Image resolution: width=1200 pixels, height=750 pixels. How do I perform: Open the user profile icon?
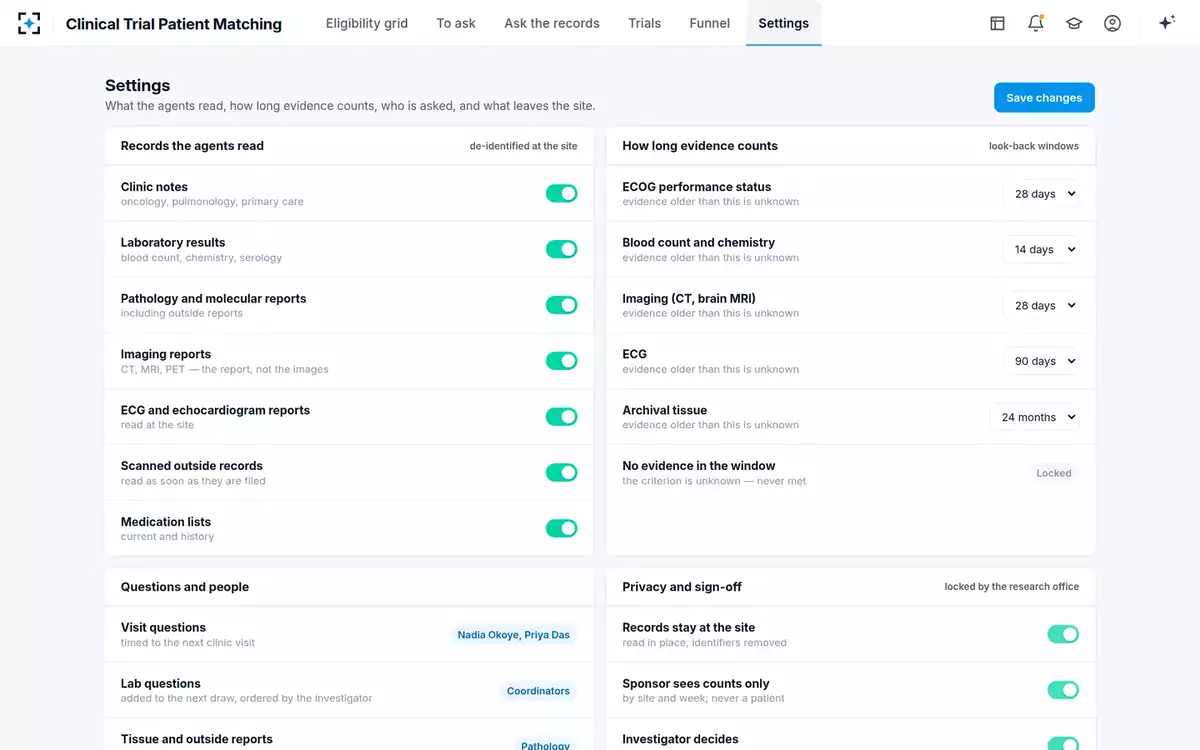[1112, 23]
